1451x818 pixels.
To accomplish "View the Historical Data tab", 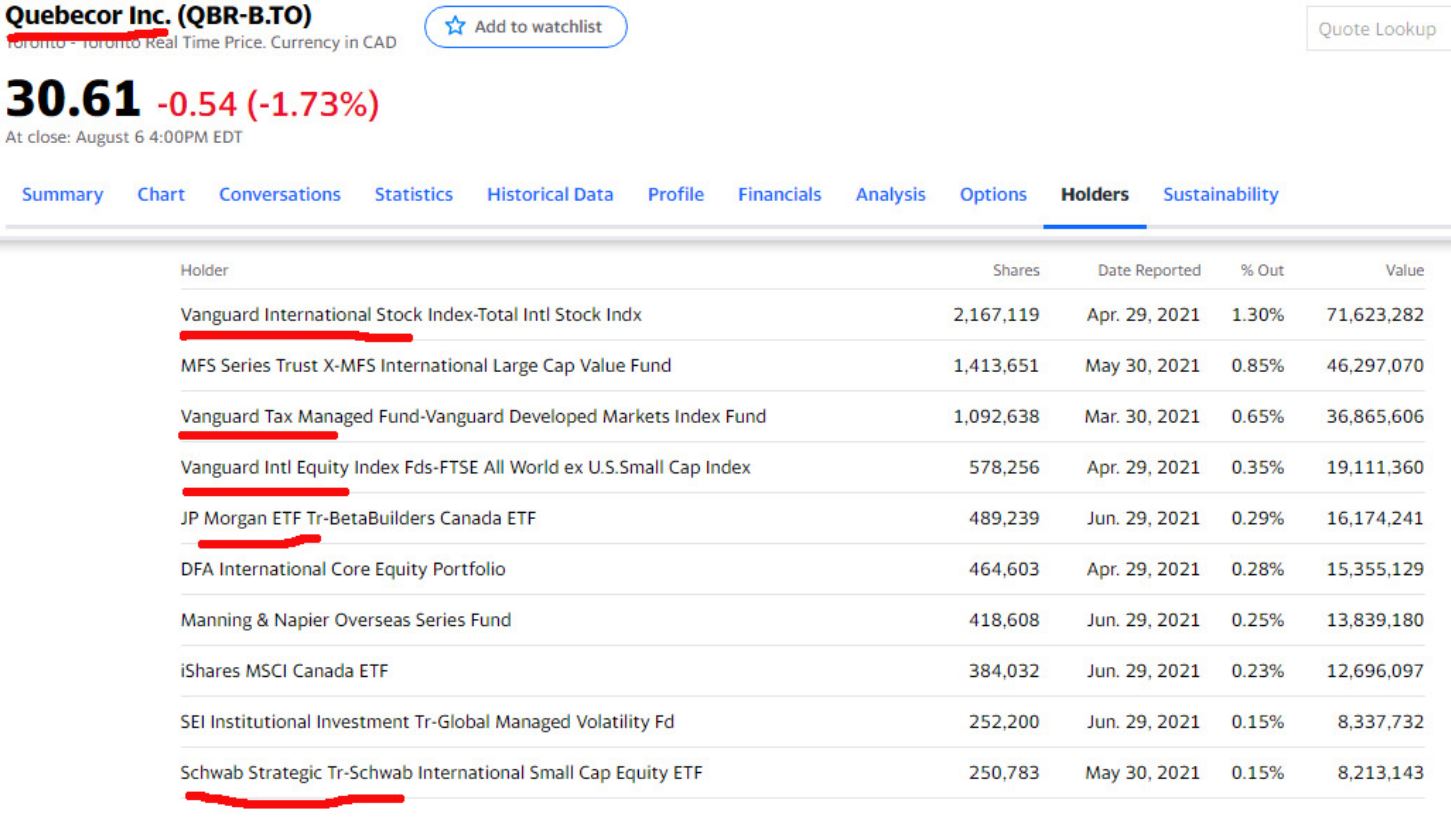I will (x=550, y=195).
